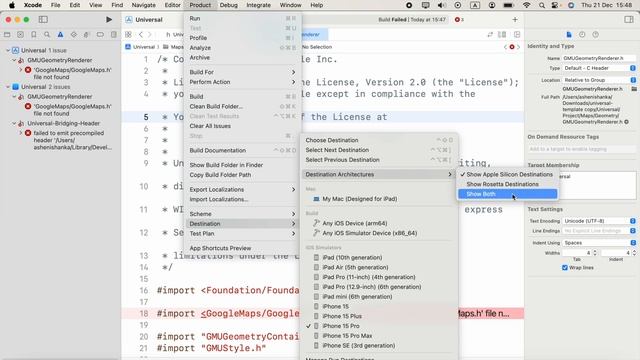Click the Wi-Fi icon in the menu bar
The width and height of the screenshot is (640, 360).
527,5
